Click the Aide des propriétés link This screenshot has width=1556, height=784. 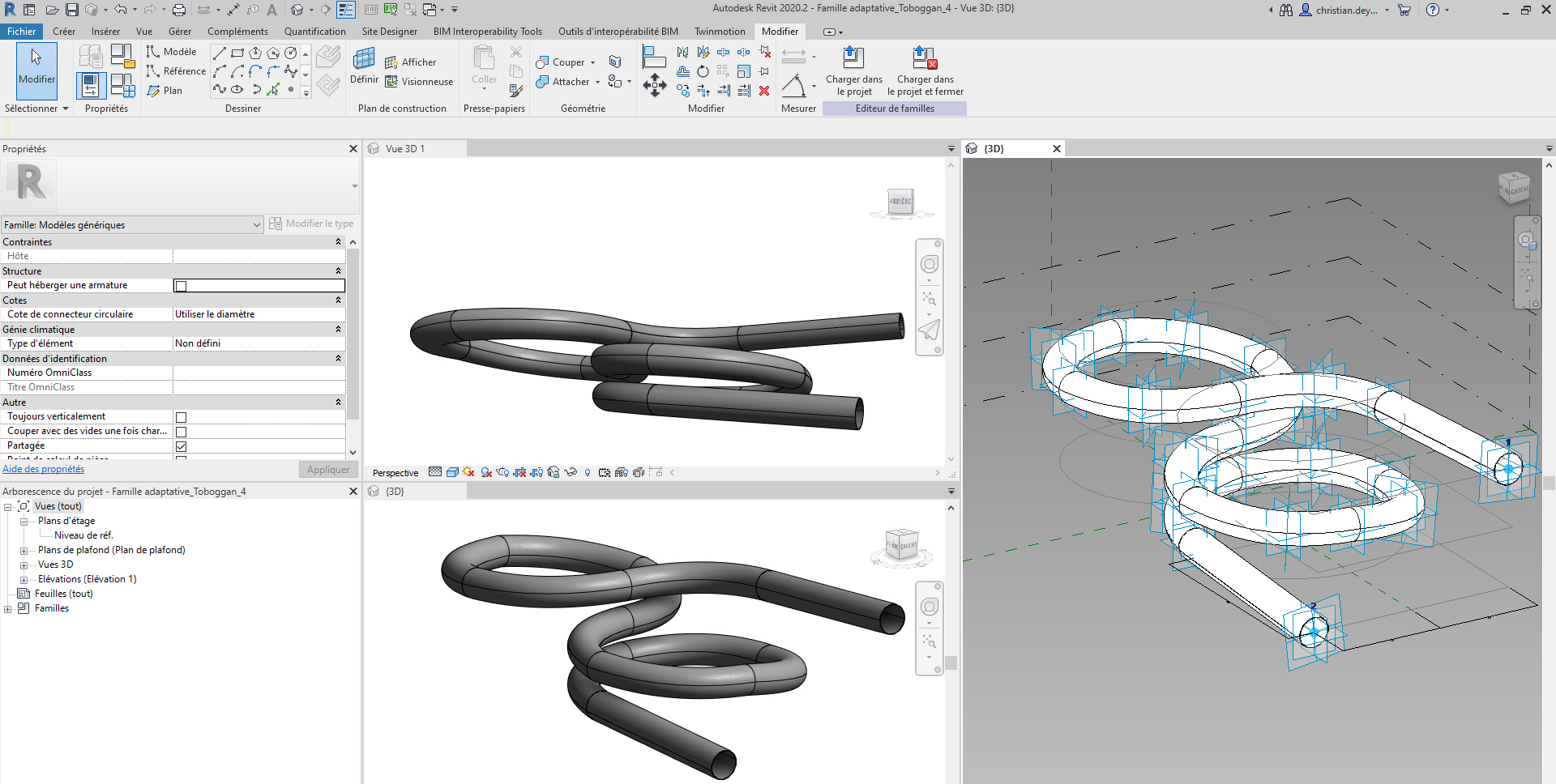[x=44, y=469]
